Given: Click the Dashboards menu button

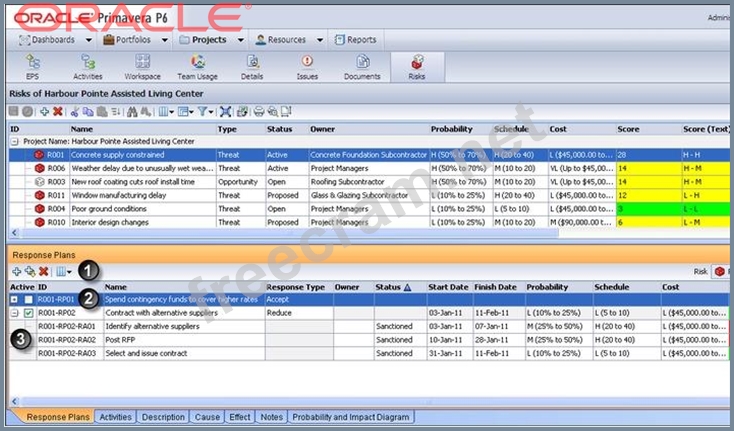Looking at the screenshot, I should (x=47, y=40).
